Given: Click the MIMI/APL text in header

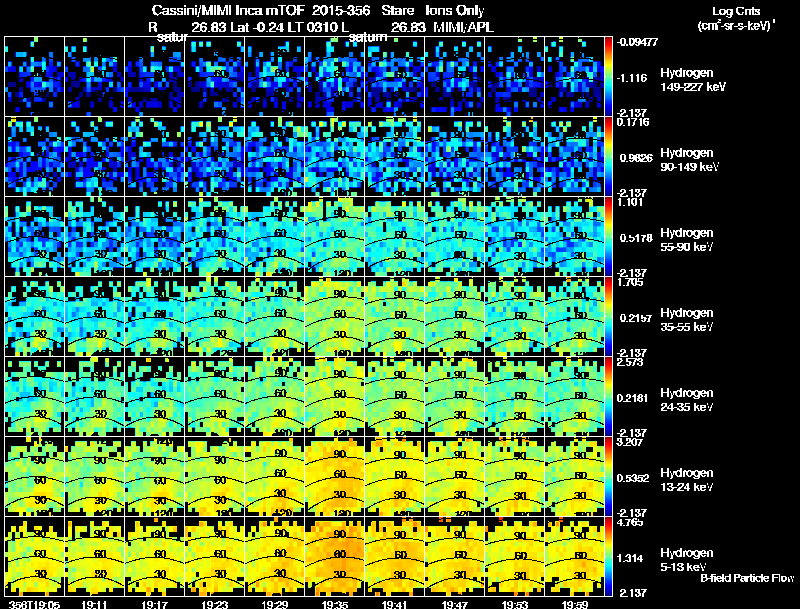Looking at the screenshot, I should coord(463,27).
